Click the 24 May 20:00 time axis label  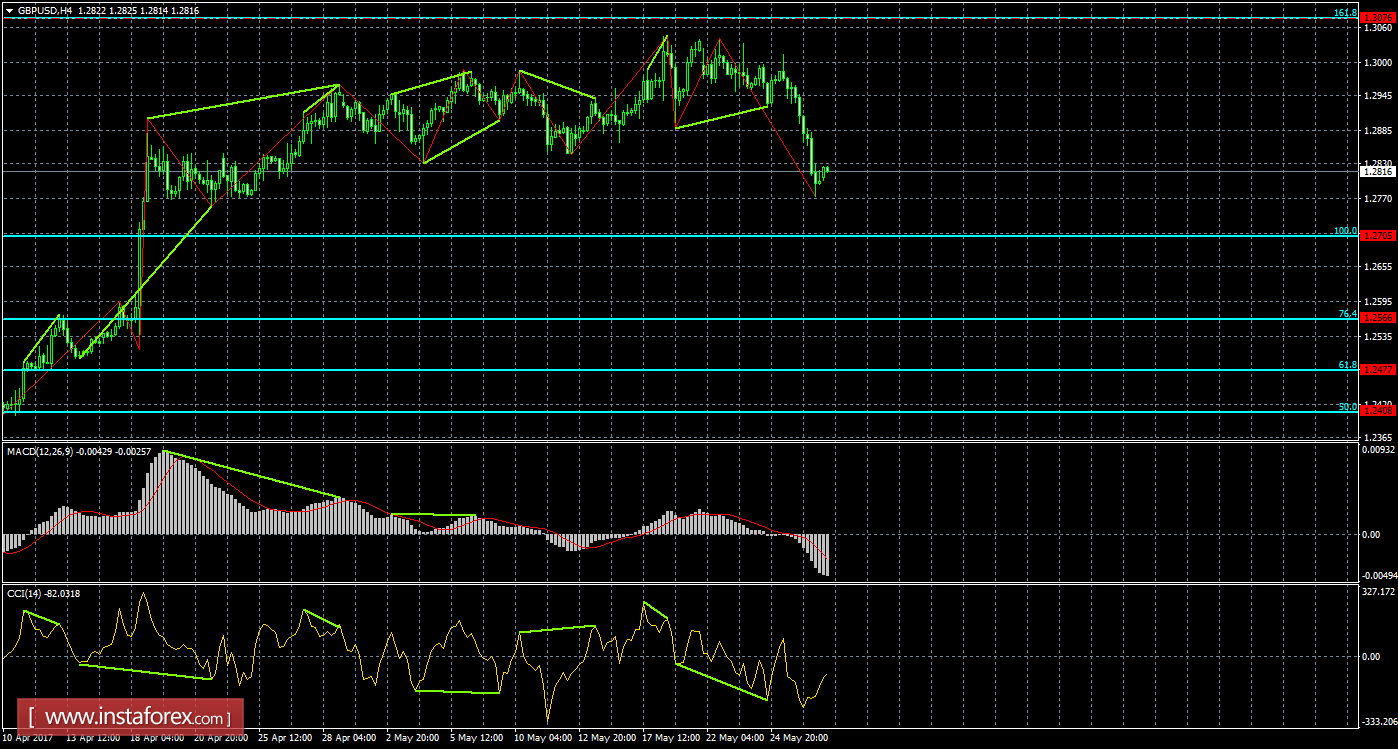click(799, 738)
